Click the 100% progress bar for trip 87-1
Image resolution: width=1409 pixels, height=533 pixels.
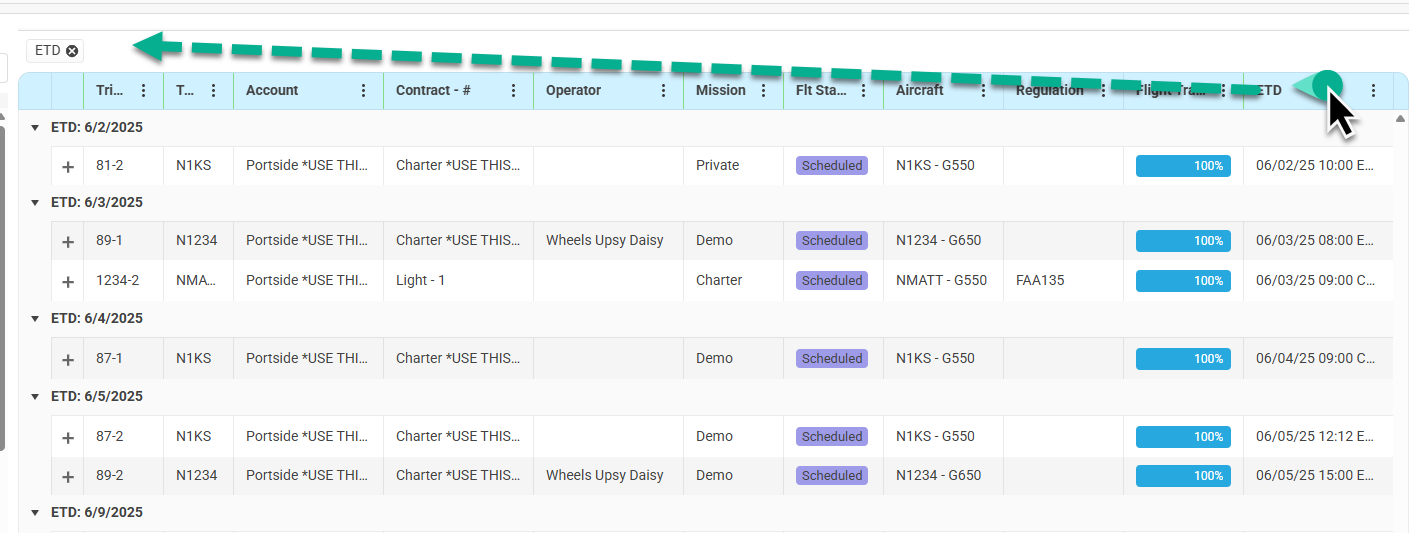coord(1183,359)
